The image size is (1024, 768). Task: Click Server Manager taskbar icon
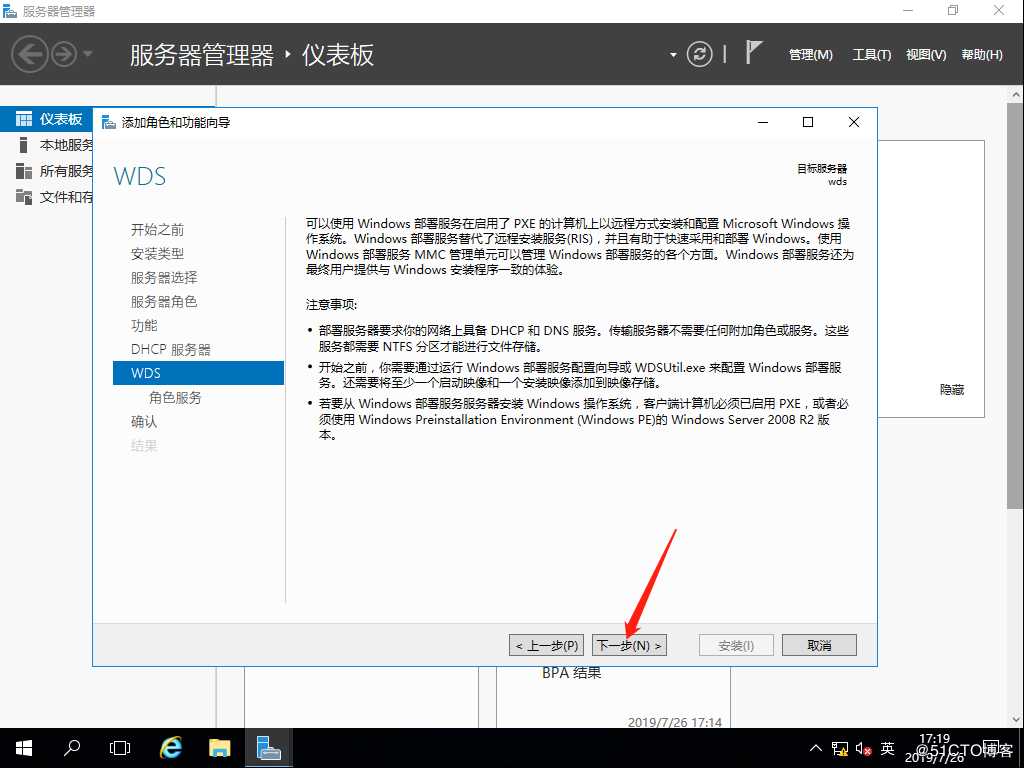pyautogui.click(x=268, y=748)
